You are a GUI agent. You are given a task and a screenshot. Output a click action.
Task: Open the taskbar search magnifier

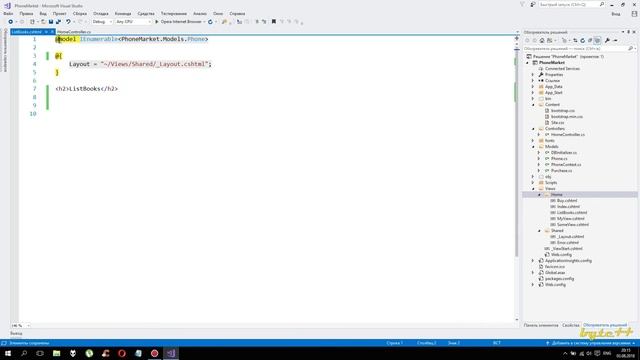(x=24, y=353)
